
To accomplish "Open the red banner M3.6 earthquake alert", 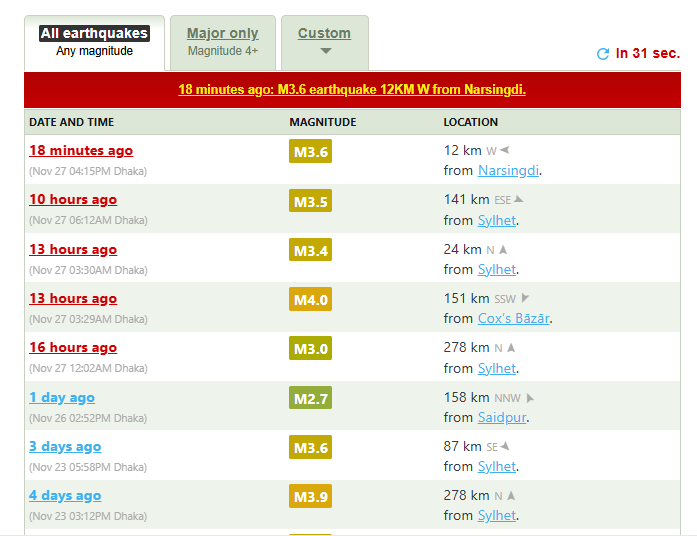I will (x=352, y=89).
